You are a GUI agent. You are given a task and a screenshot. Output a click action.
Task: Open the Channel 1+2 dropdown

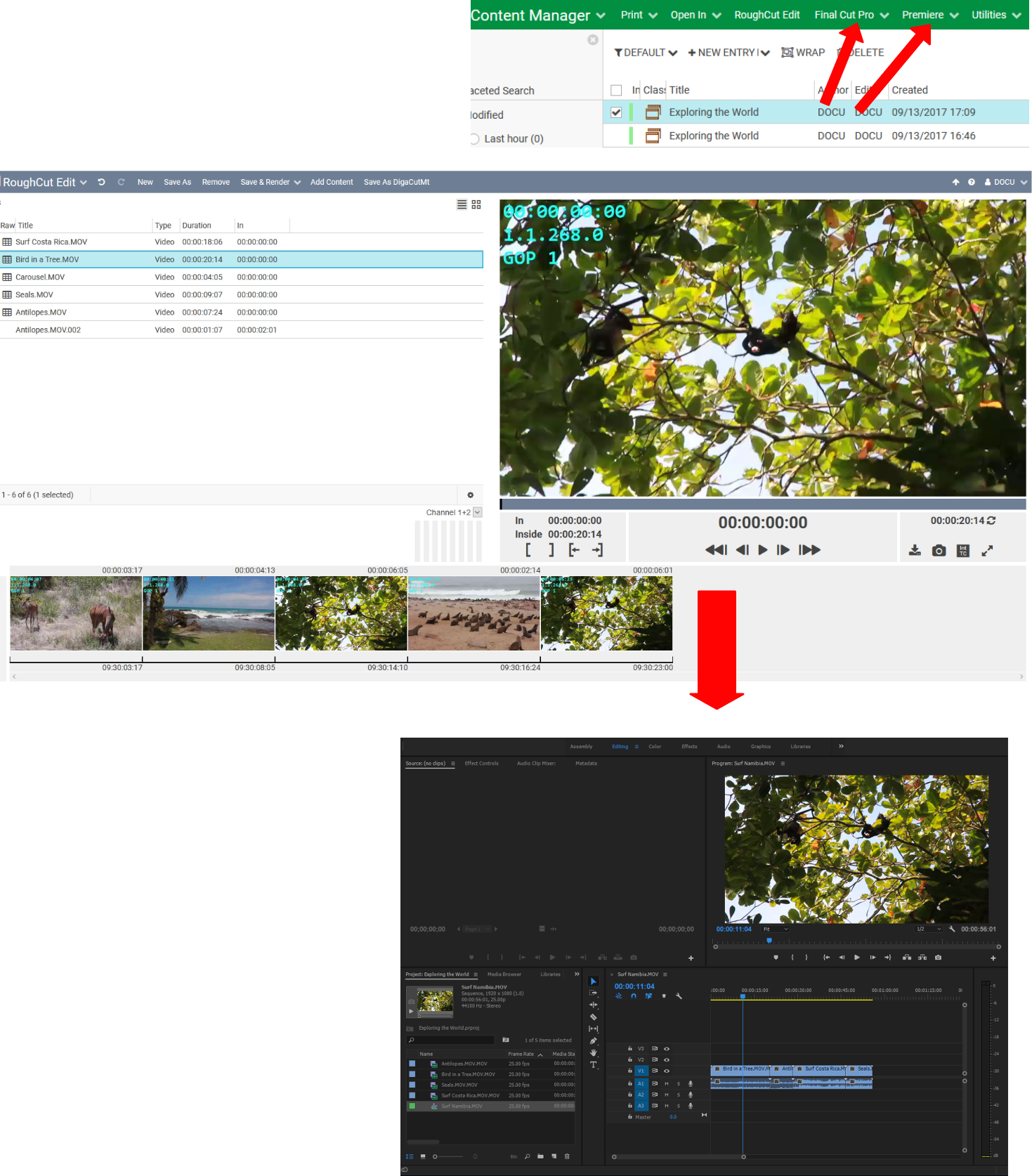tap(478, 513)
